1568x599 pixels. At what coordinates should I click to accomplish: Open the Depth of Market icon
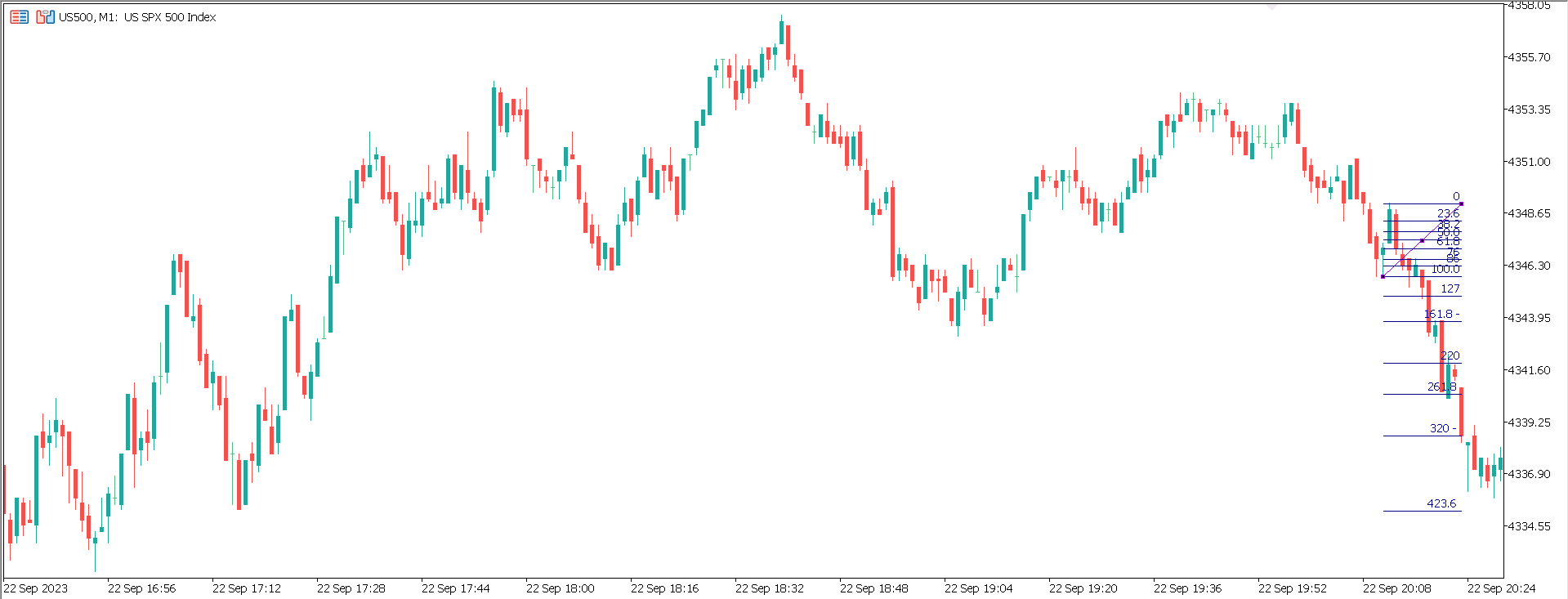click(x=45, y=16)
